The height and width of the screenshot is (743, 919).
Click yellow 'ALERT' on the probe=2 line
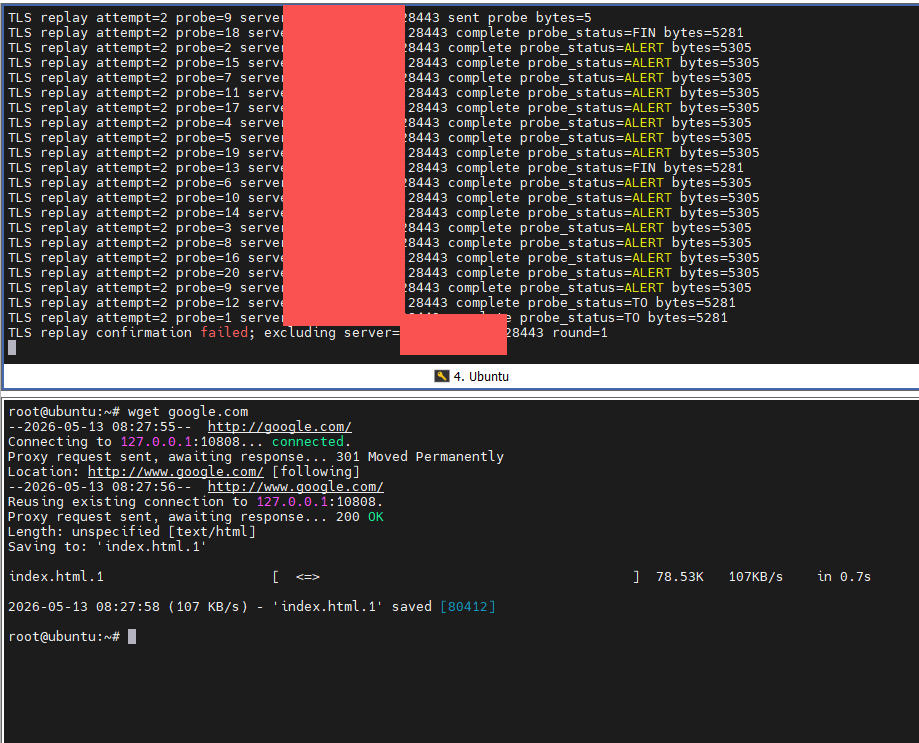[644, 47]
